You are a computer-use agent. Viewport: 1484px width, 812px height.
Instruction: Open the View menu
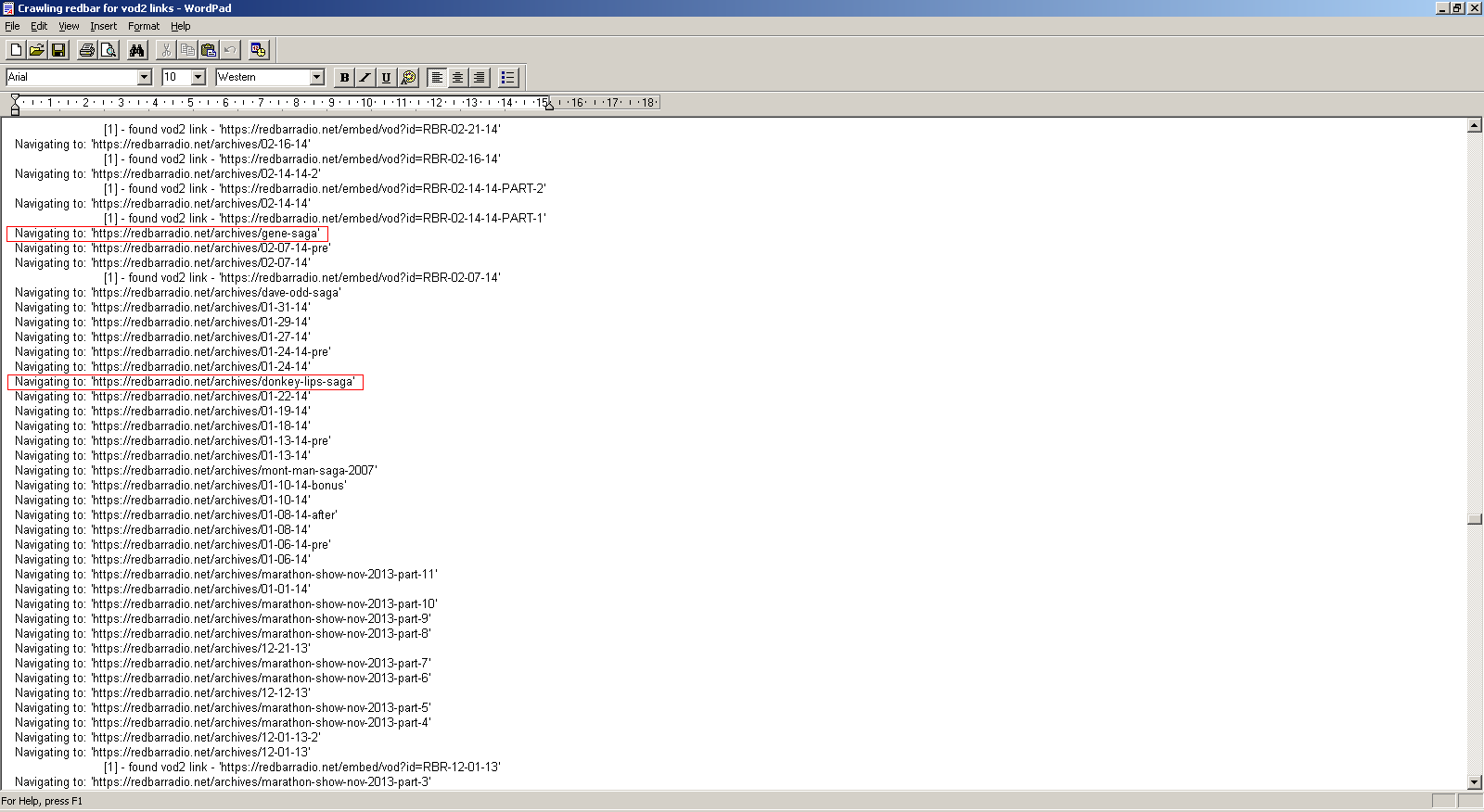pyautogui.click(x=69, y=26)
